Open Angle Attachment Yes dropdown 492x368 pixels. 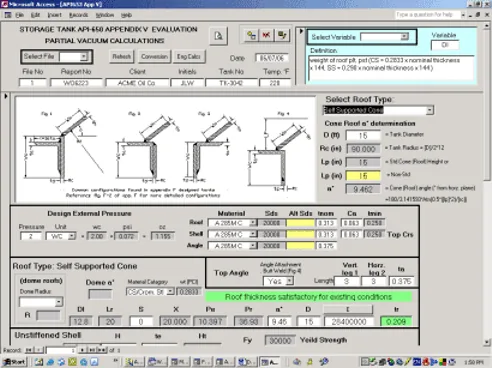click(290, 281)
